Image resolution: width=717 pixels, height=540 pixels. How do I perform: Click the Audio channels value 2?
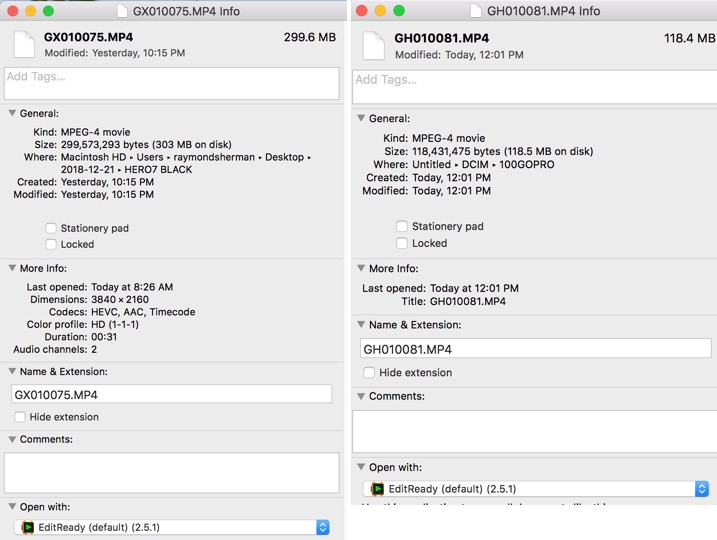coord(94,349)
